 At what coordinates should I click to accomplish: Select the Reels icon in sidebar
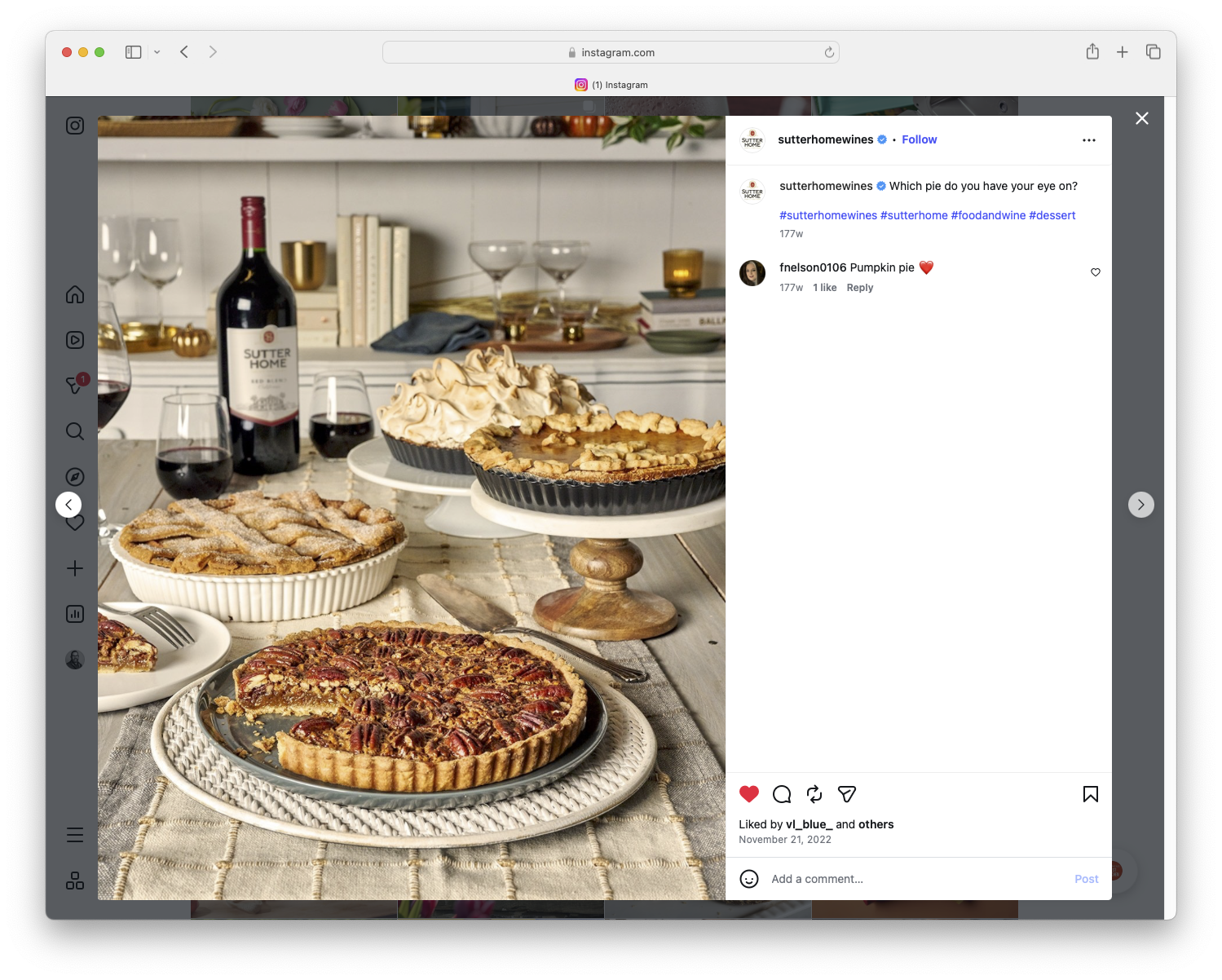click(74, 340)
